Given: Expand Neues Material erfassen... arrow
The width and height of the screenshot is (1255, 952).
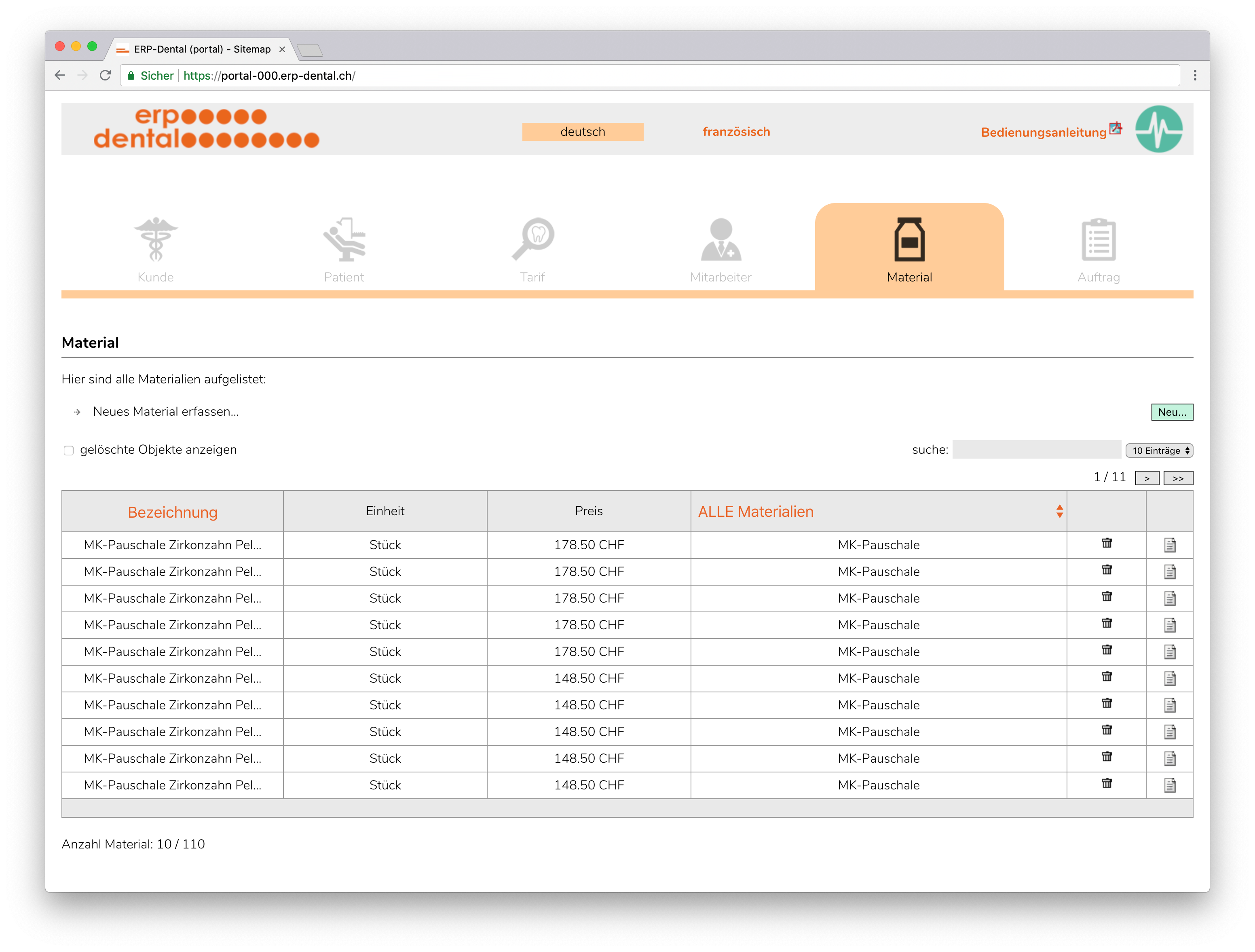Looking at the screenshot, I should click(x=77, y=412).
